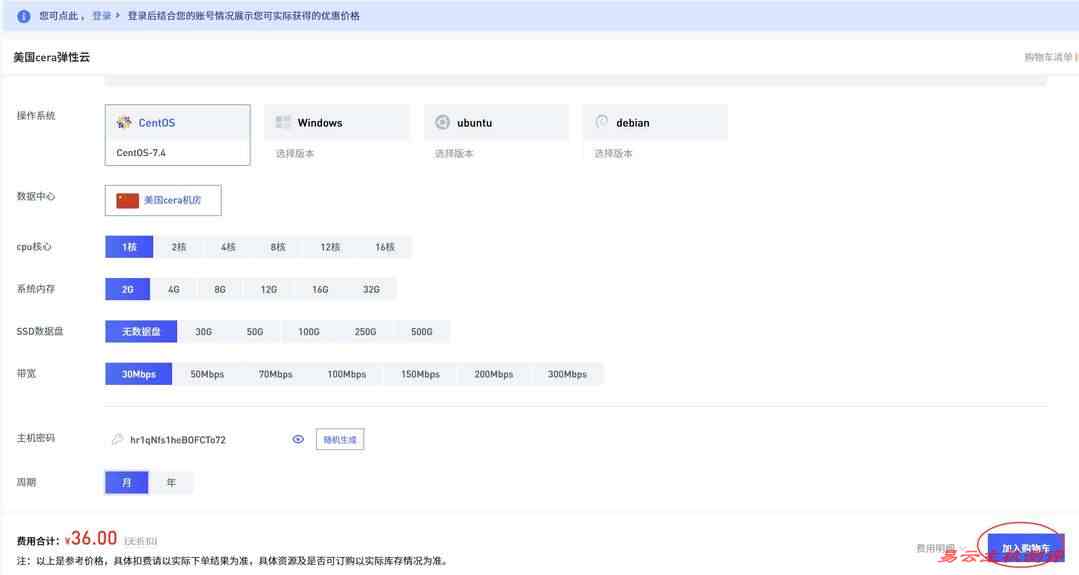The height and width of the screenshot is (575, 1079).
Task: Choose the Windows logo option
Action: (x=283, y=122)
